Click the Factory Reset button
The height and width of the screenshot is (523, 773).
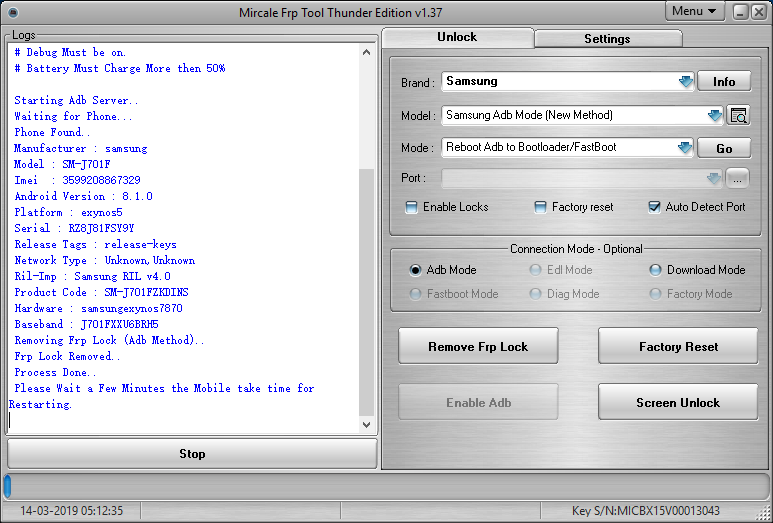pos(678,346)
